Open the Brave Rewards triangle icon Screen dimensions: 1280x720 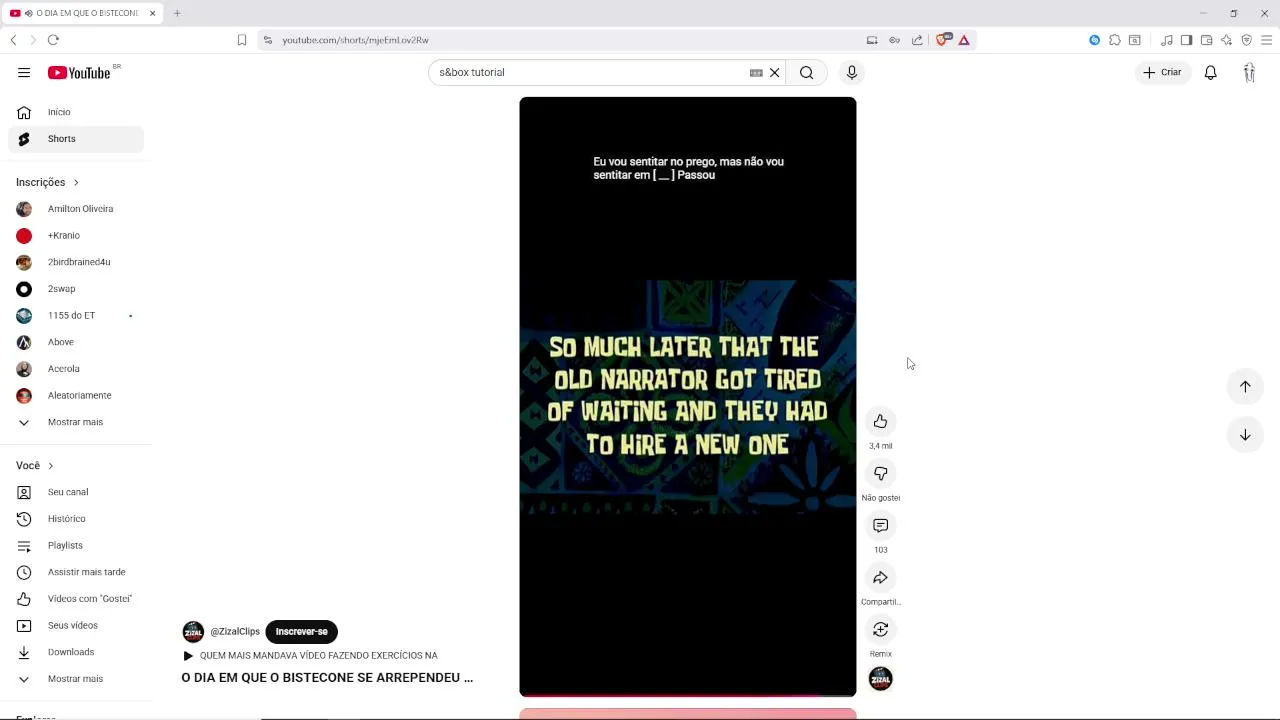point(964,40)
